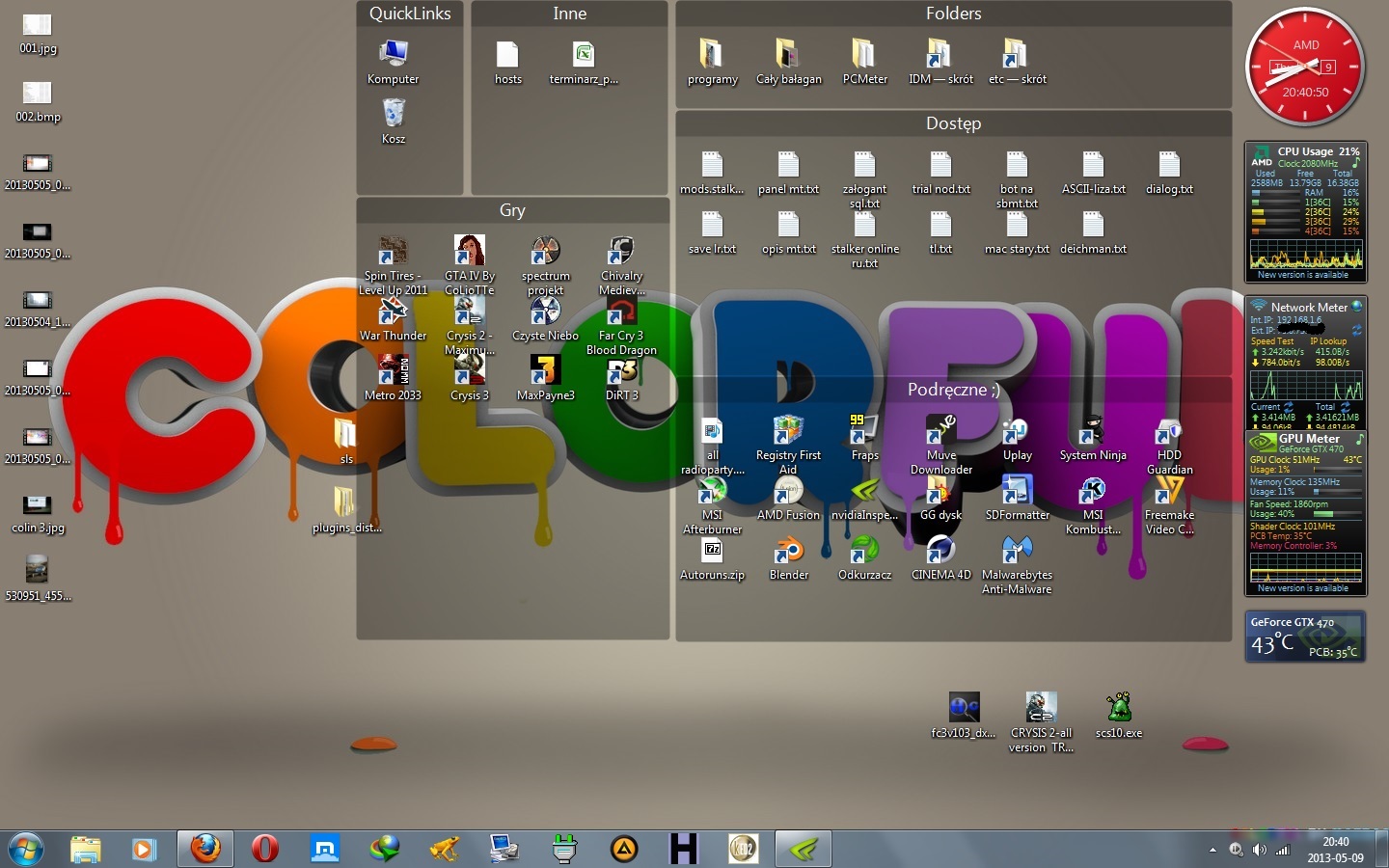Open mods.stalk... text file
Screen dimensions: 1389x868
[712, 173]
